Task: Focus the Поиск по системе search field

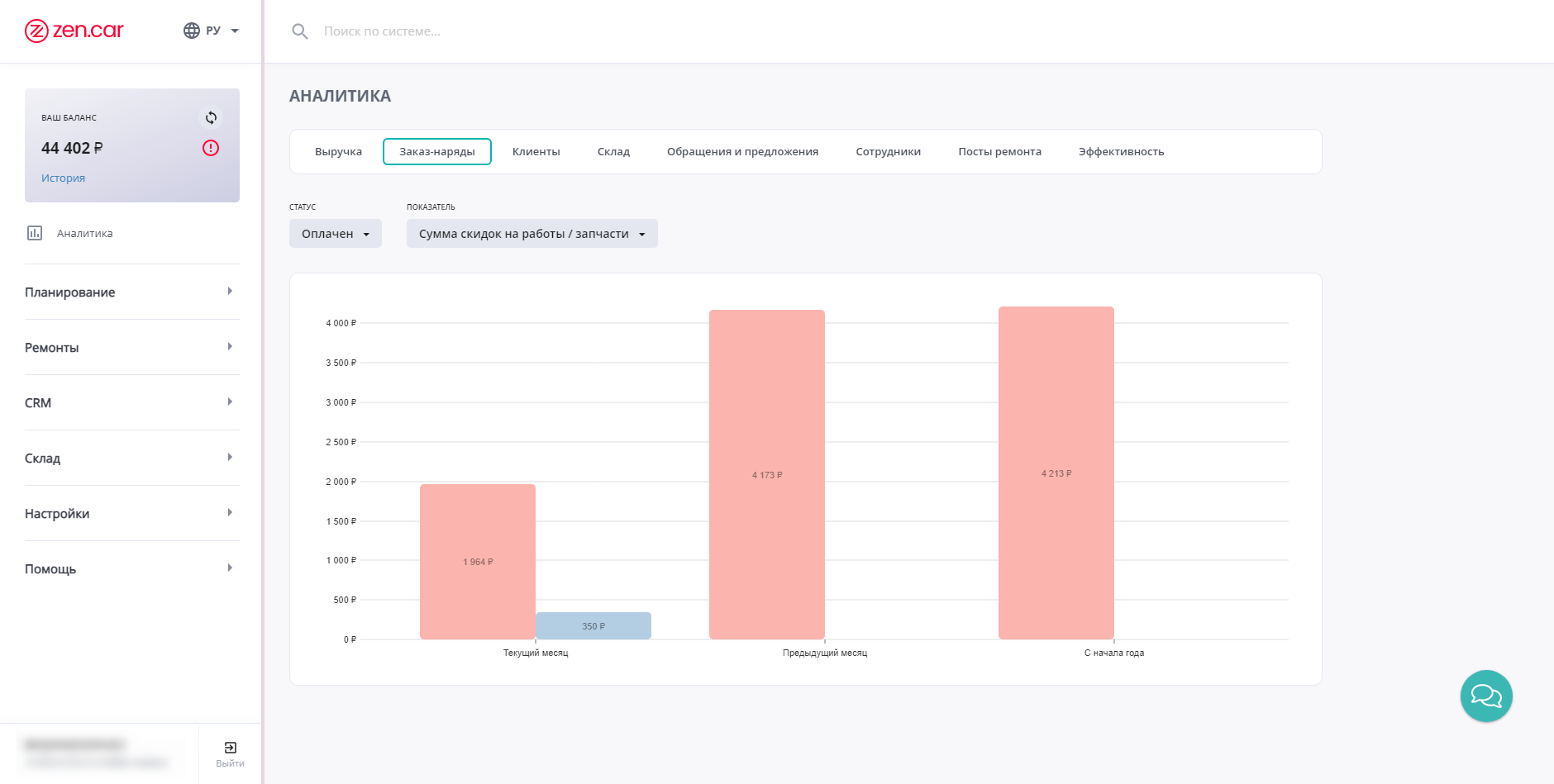Action: (382, 31)
